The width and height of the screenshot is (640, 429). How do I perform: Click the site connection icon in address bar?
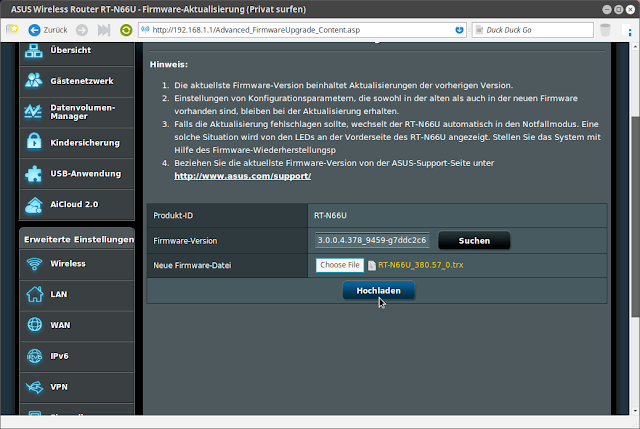pos(145,29)
